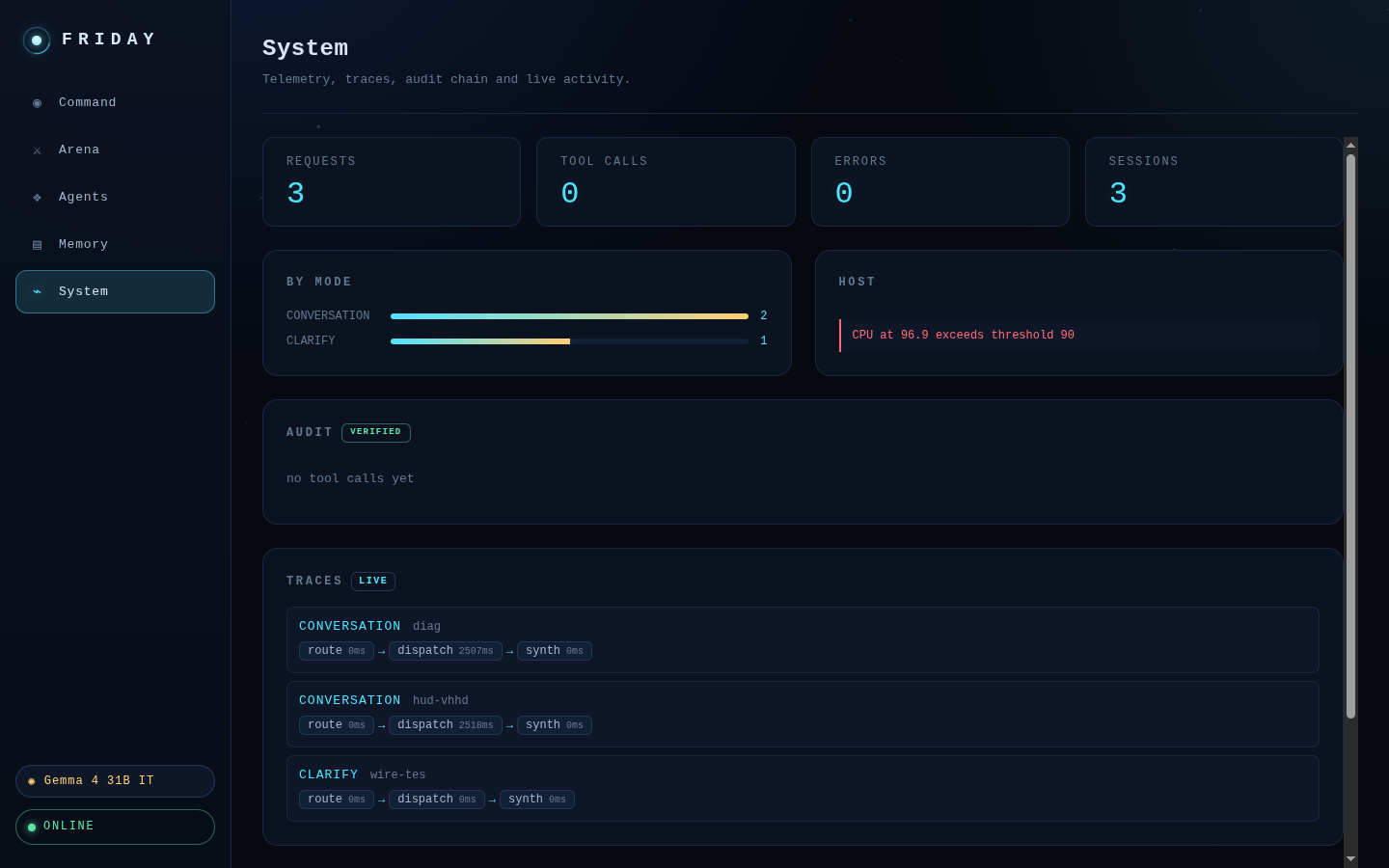The image size is (1389, 868).
Task: Click the orange dot beside Gemma 4 31B IT
Action: click(x=32, y=781)
